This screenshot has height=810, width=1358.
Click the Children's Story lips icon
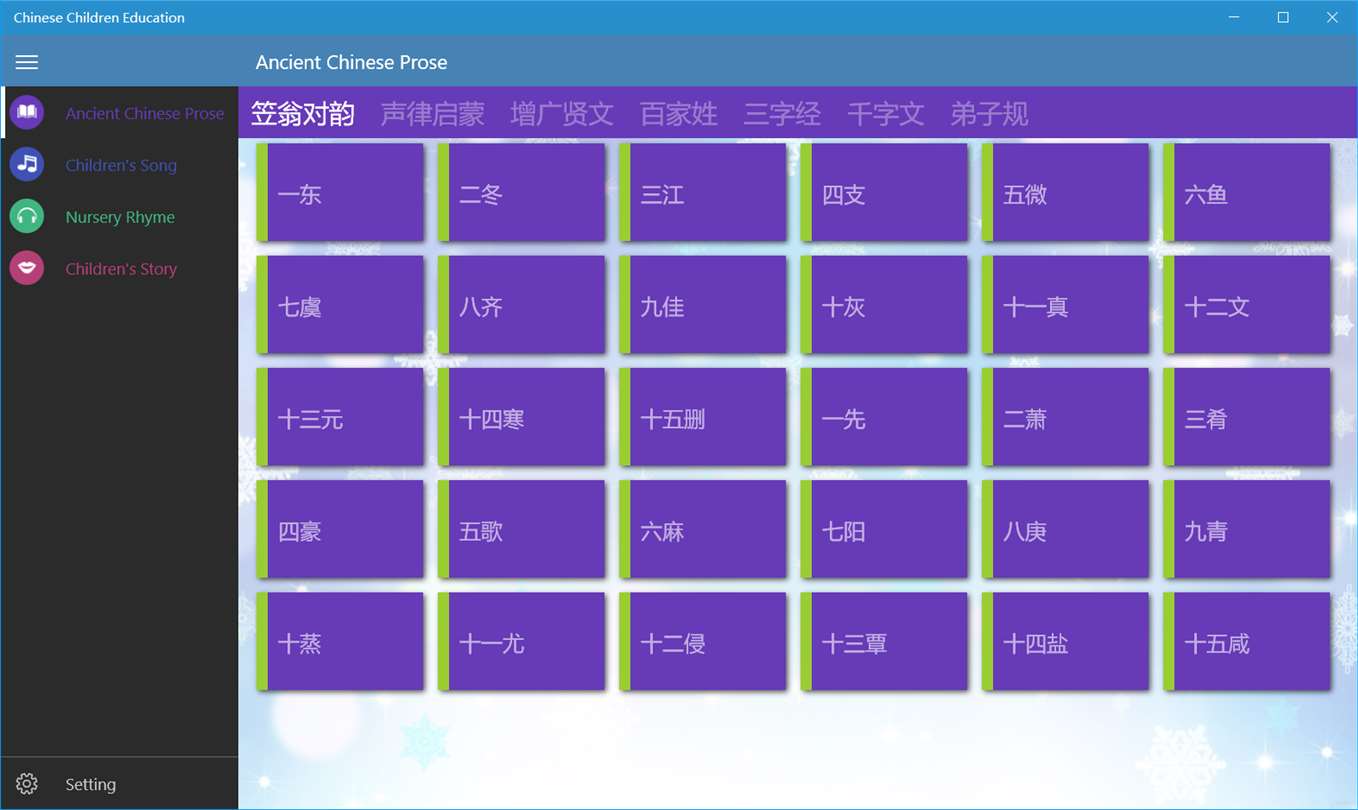[x=27, y=268]
